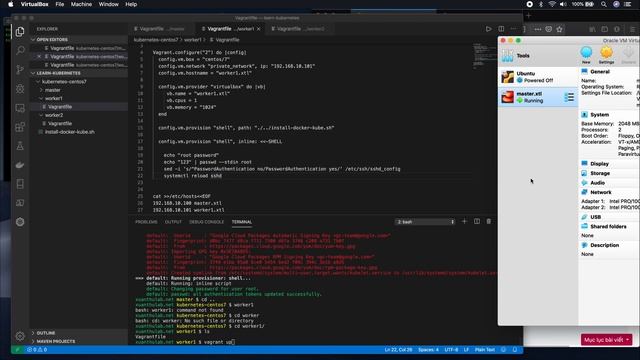Open the Search view in activity bar
The height and width of the screenshot is (360, 640).
(x=20, y=51)
